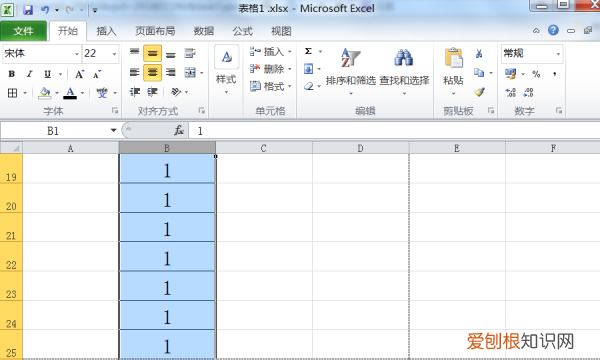Click the Merge and Center icon
This screenshot has width=600, height=360.
(x=190, y=72)
